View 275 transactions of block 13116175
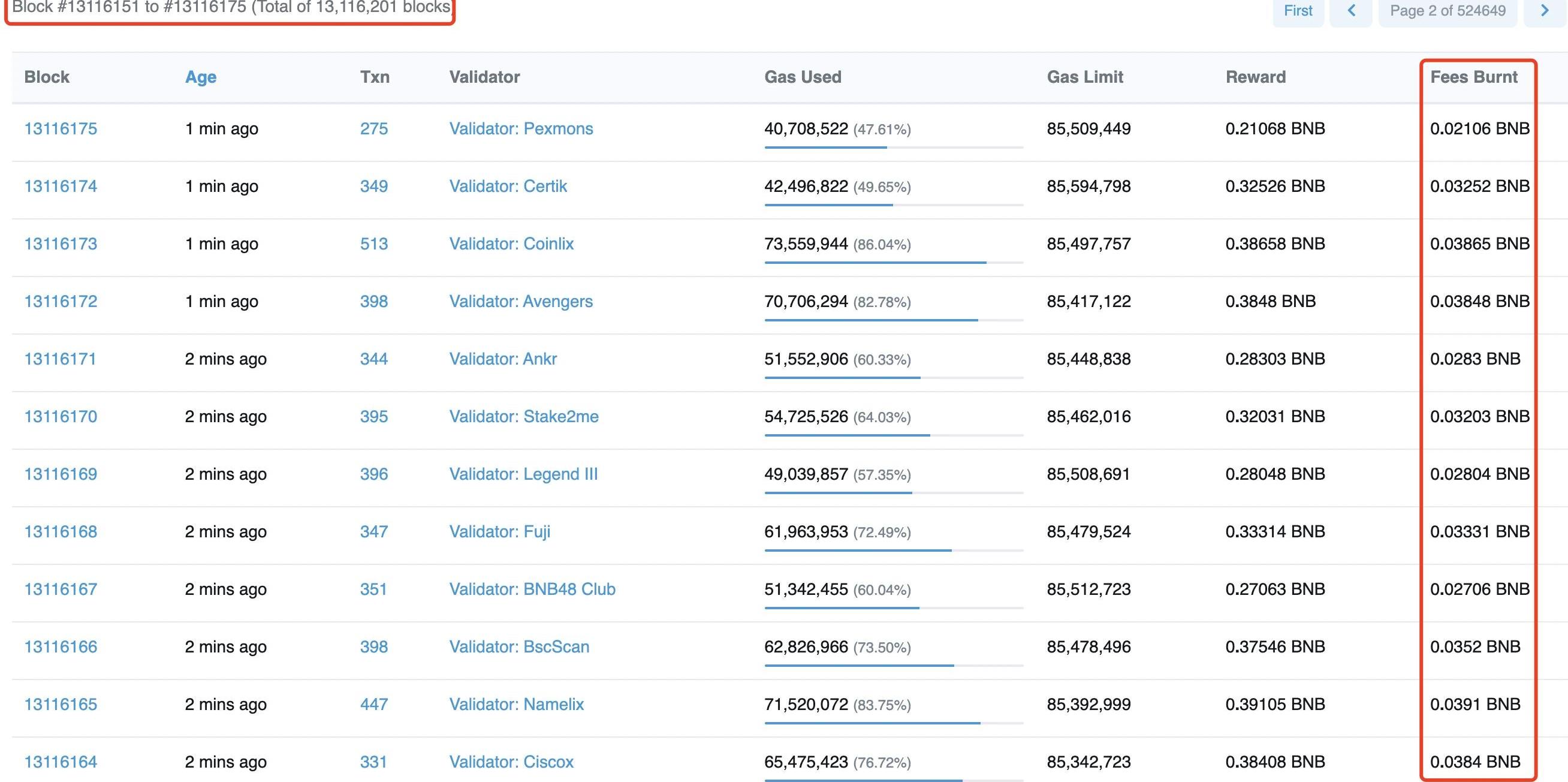 [374, 128]
